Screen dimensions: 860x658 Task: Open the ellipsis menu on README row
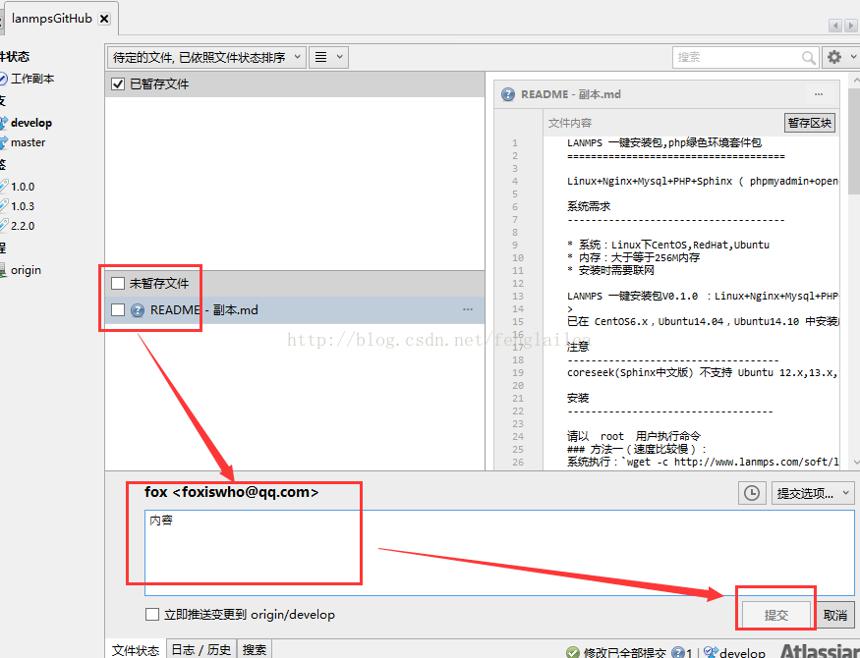click(468, 309)
